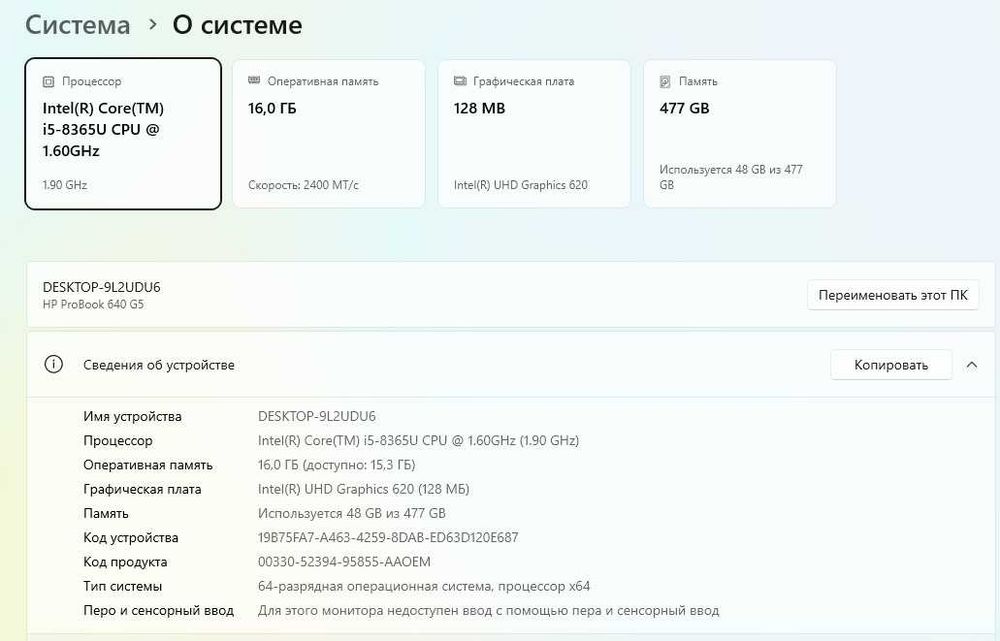Click the О системе page title
The width and height of the screenshot is (1000, 641).
pyautogui.click(x=237, y=25)
